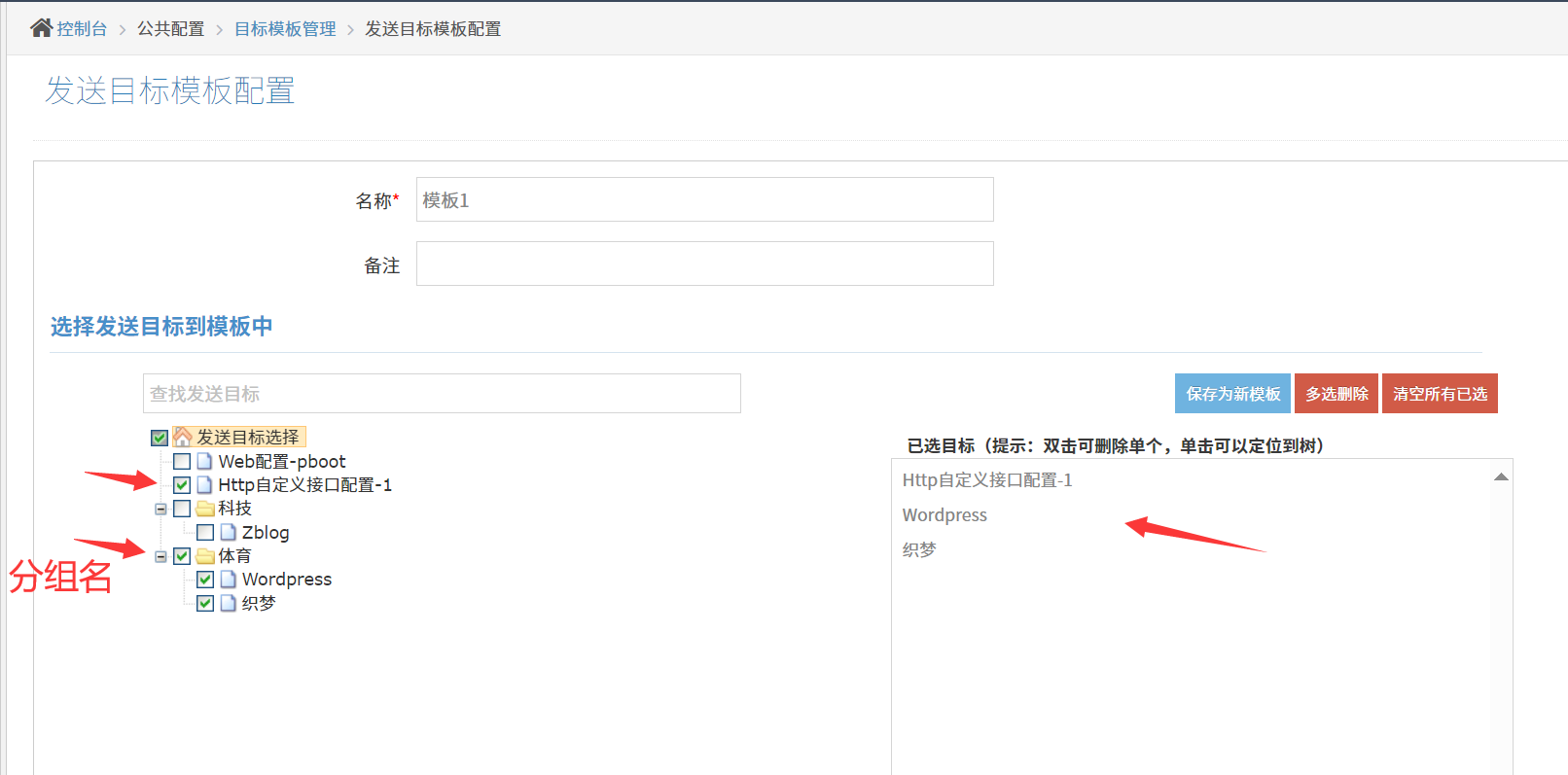
Task: Click the home icon in the breadcrumb
Action: (x=41, y=28)
